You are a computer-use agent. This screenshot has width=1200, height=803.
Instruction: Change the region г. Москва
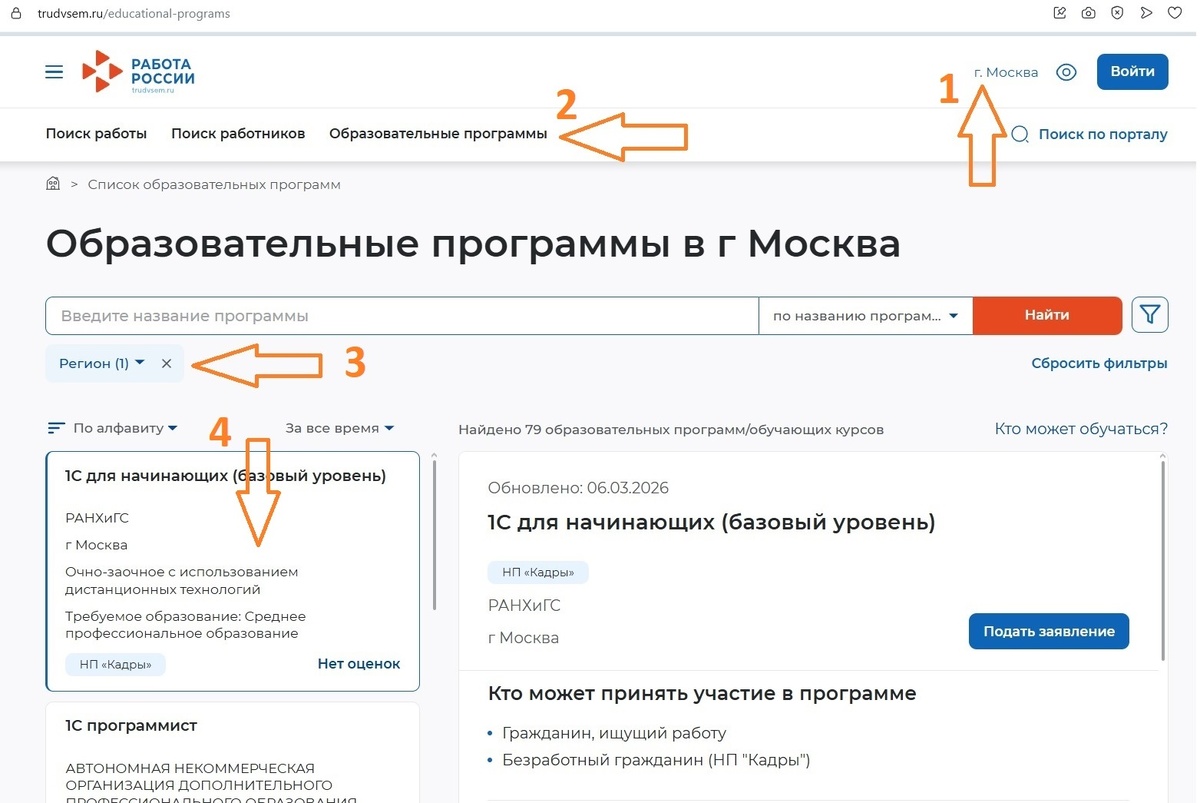tap(1006, 72)
